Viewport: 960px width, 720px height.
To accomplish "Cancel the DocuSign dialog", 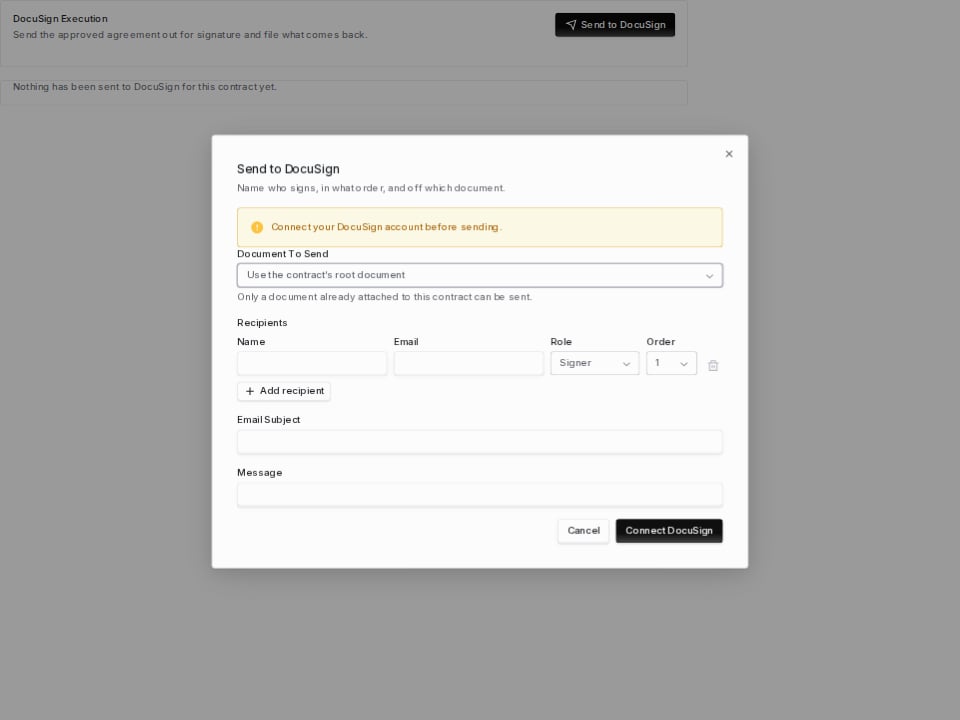I will tap(583, 531).
